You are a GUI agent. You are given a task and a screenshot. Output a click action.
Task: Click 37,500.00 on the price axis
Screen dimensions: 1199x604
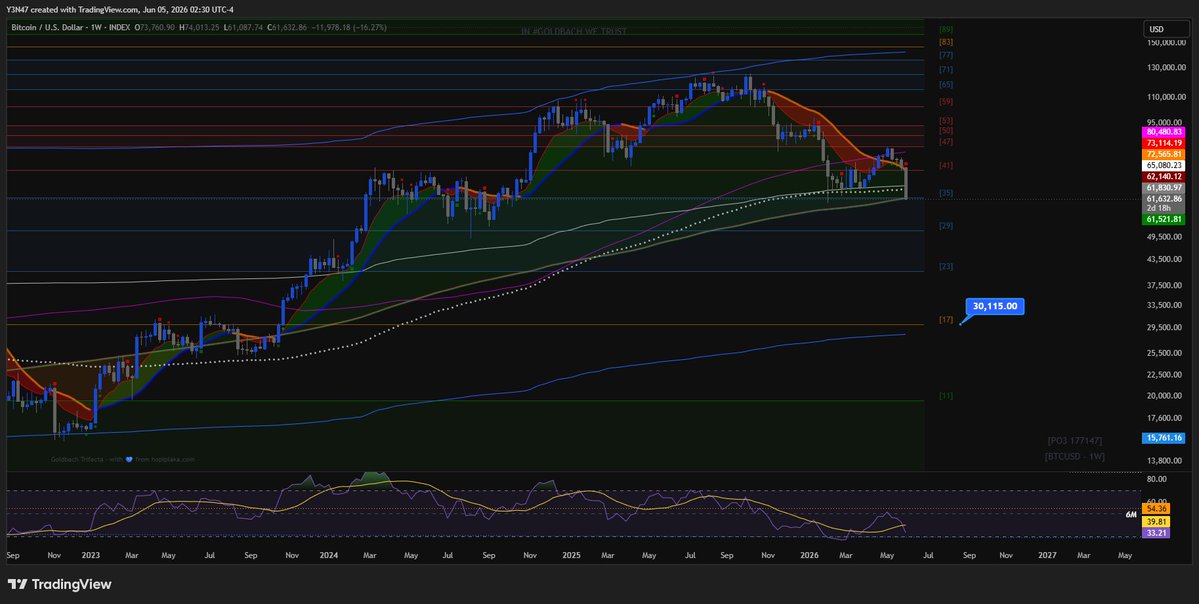click(1165, 286)
